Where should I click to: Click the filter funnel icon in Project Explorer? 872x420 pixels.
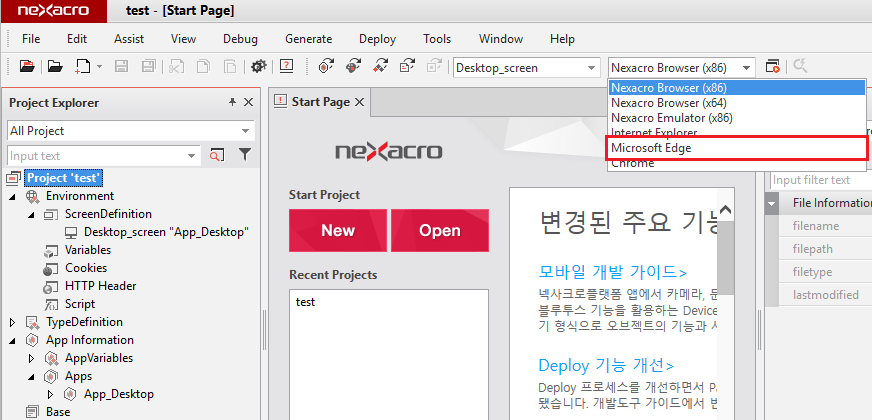coord(244,155)
